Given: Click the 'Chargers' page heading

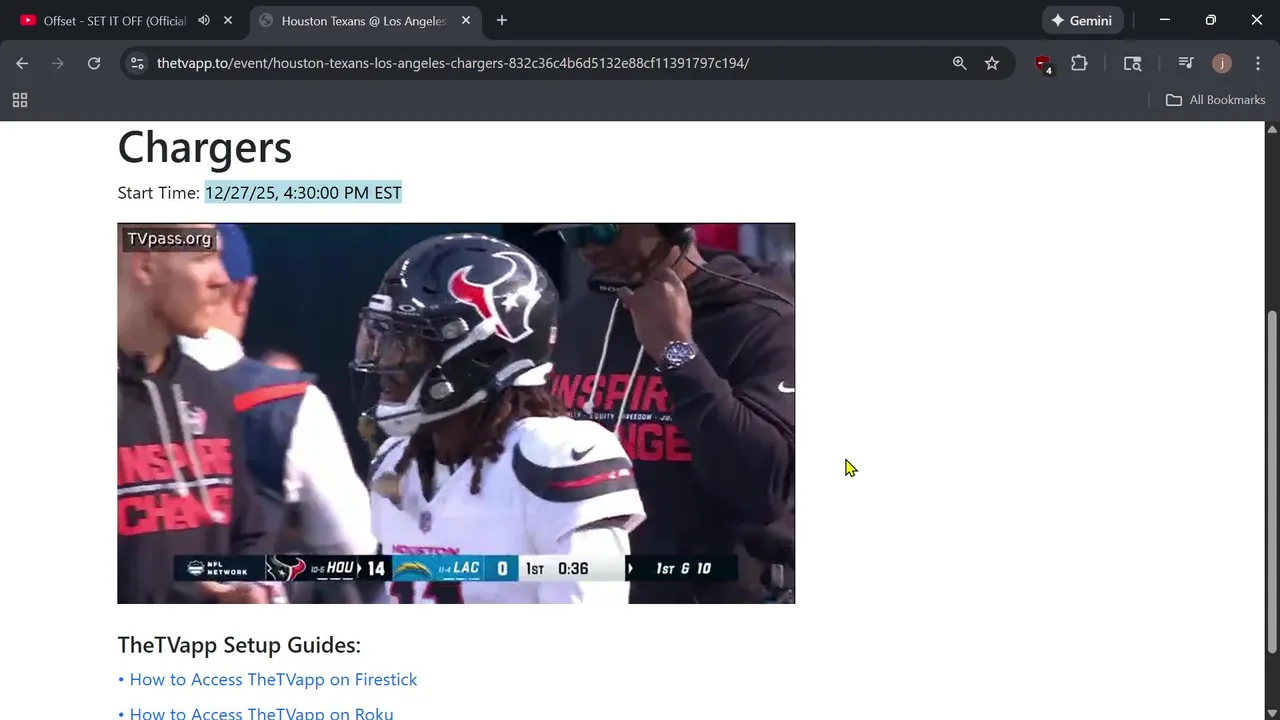Looking at the screenshot, I should point(205,147).
